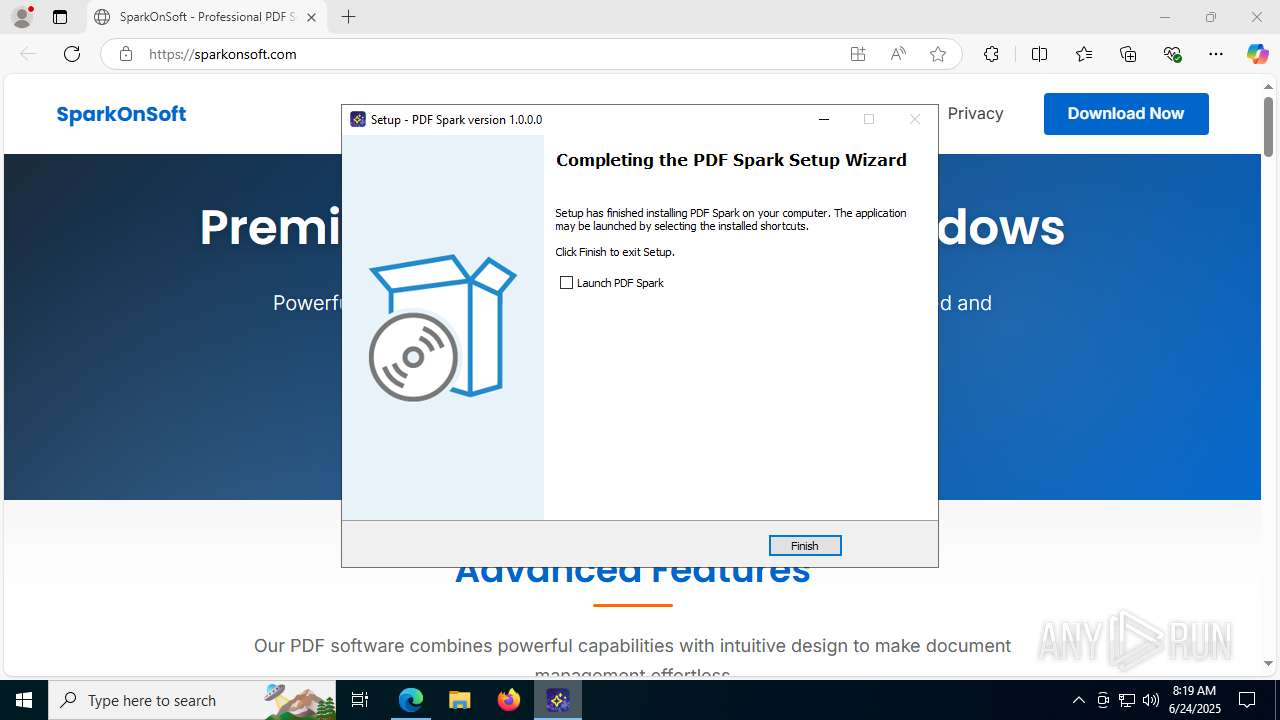
Task: Open Edge Settings and more menu
Action: click(x=1216, y=54)
